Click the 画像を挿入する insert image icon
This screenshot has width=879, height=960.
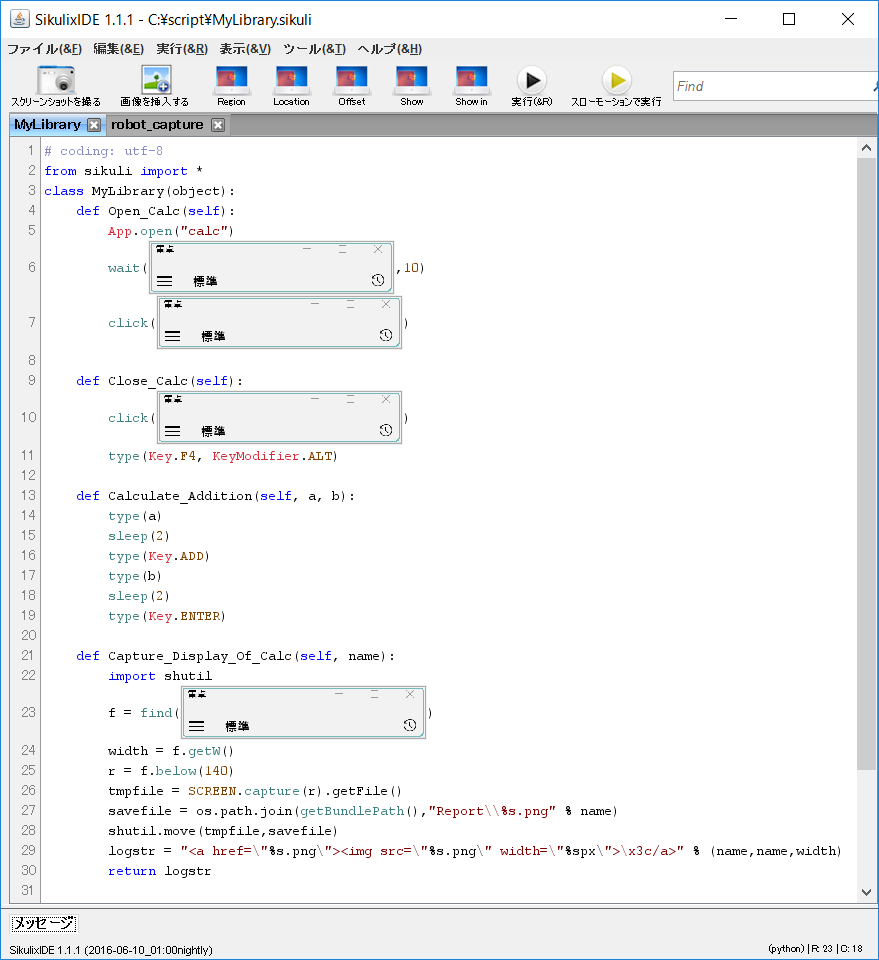coord(155,84)
